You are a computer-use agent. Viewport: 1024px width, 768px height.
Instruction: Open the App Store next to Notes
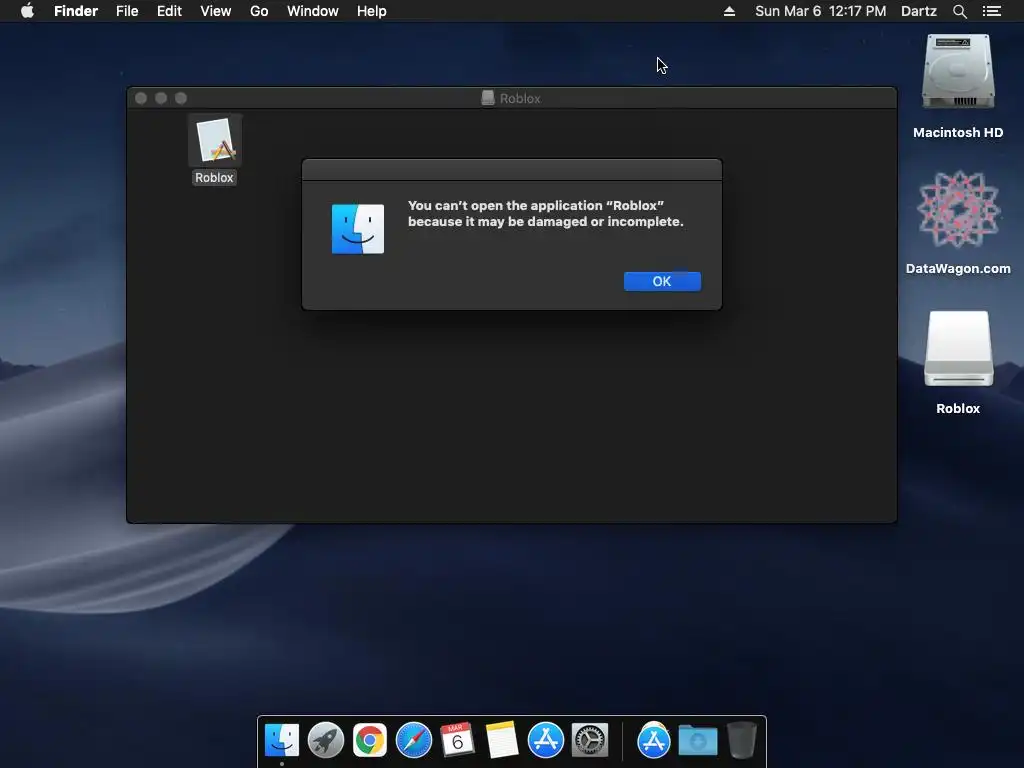pos(546,740)
